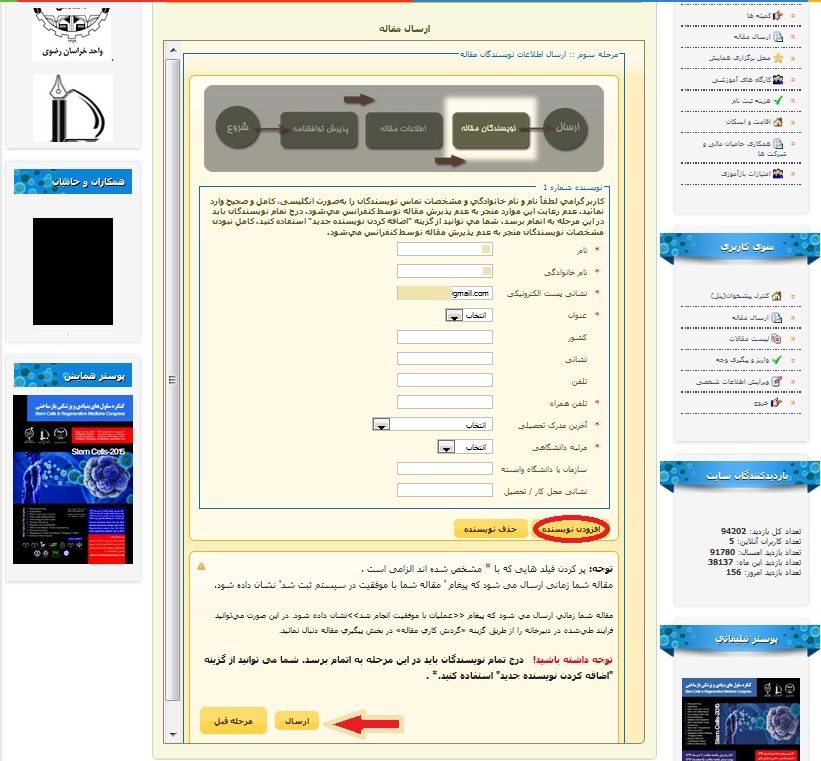821x761 pixels.
Task: Click the icon for لیست مقالات
Action: (x=776, y=339)
